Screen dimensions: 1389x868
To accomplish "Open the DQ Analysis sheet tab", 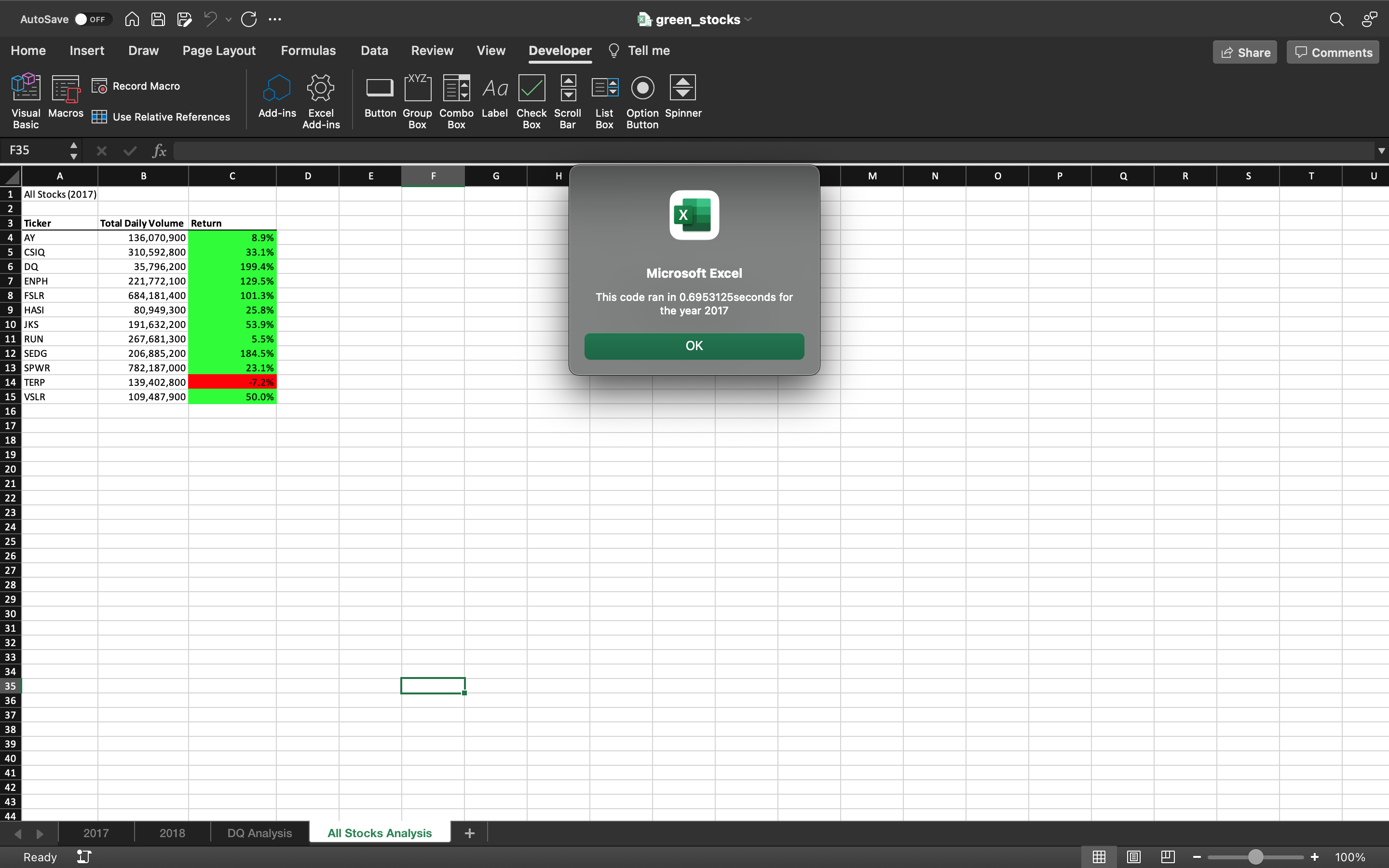I will coord(259,833).
